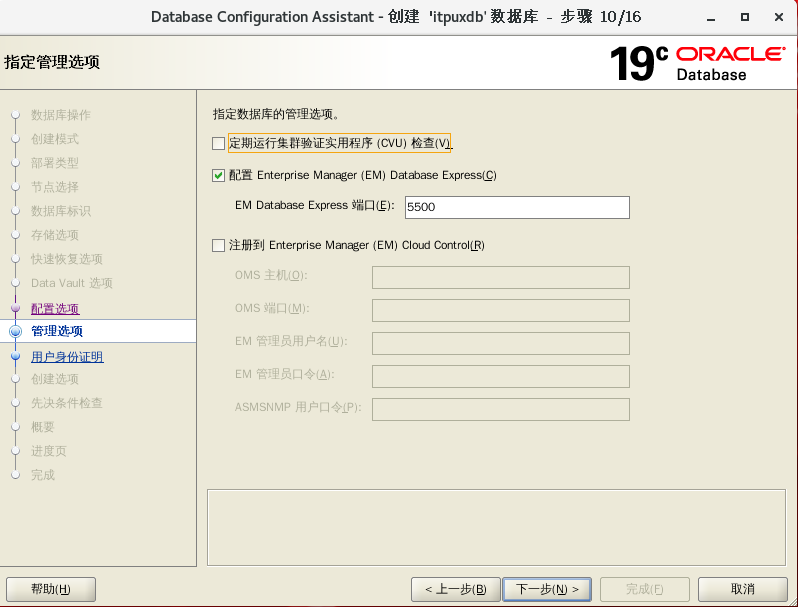
Task: Open the 帮助(H) help button
Action: (x=51, y=589)
